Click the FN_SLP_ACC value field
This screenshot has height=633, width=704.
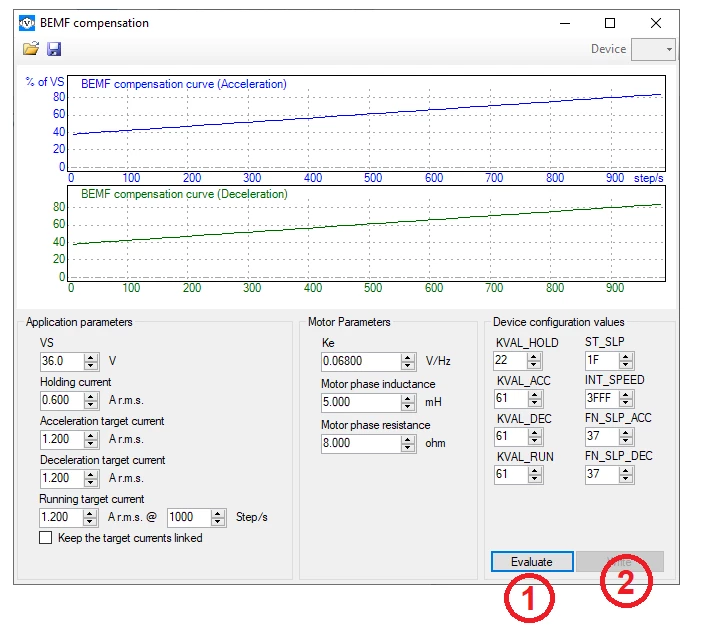pyautogui.click(x=602, y=436)
